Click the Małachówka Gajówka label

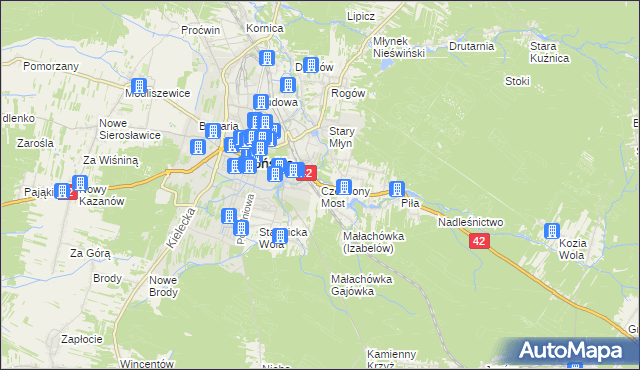(x=361, y=285)
